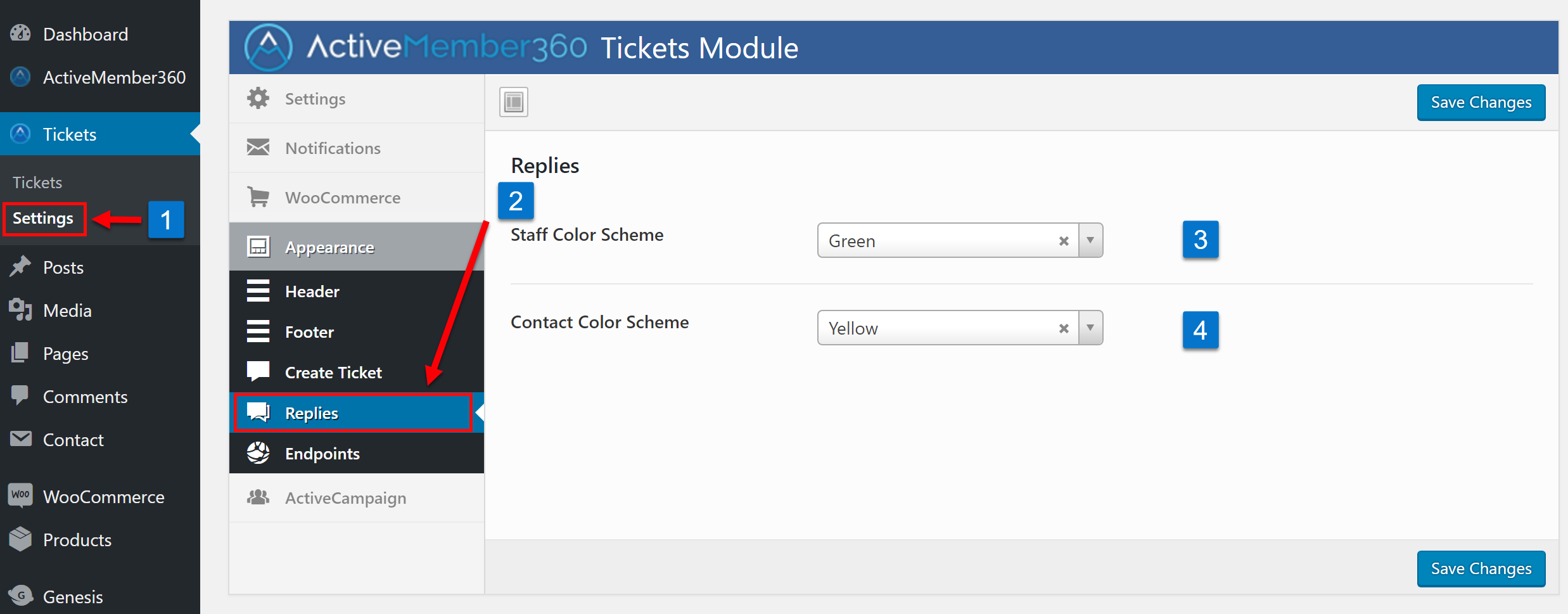Click the Media library icon
The image size is (1568, 614).
(x=20, y=310)
